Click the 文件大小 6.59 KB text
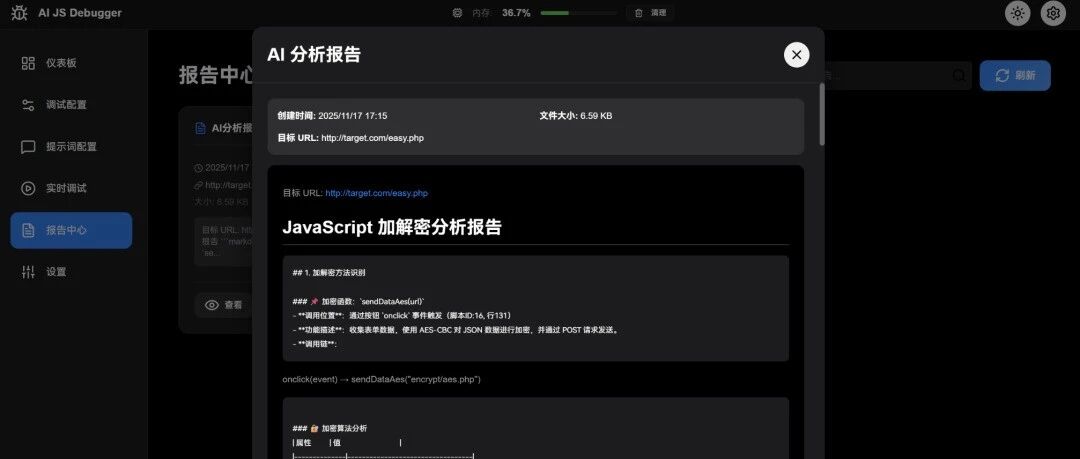Viewport: 1080px width, 459px height. click(576, 116)
